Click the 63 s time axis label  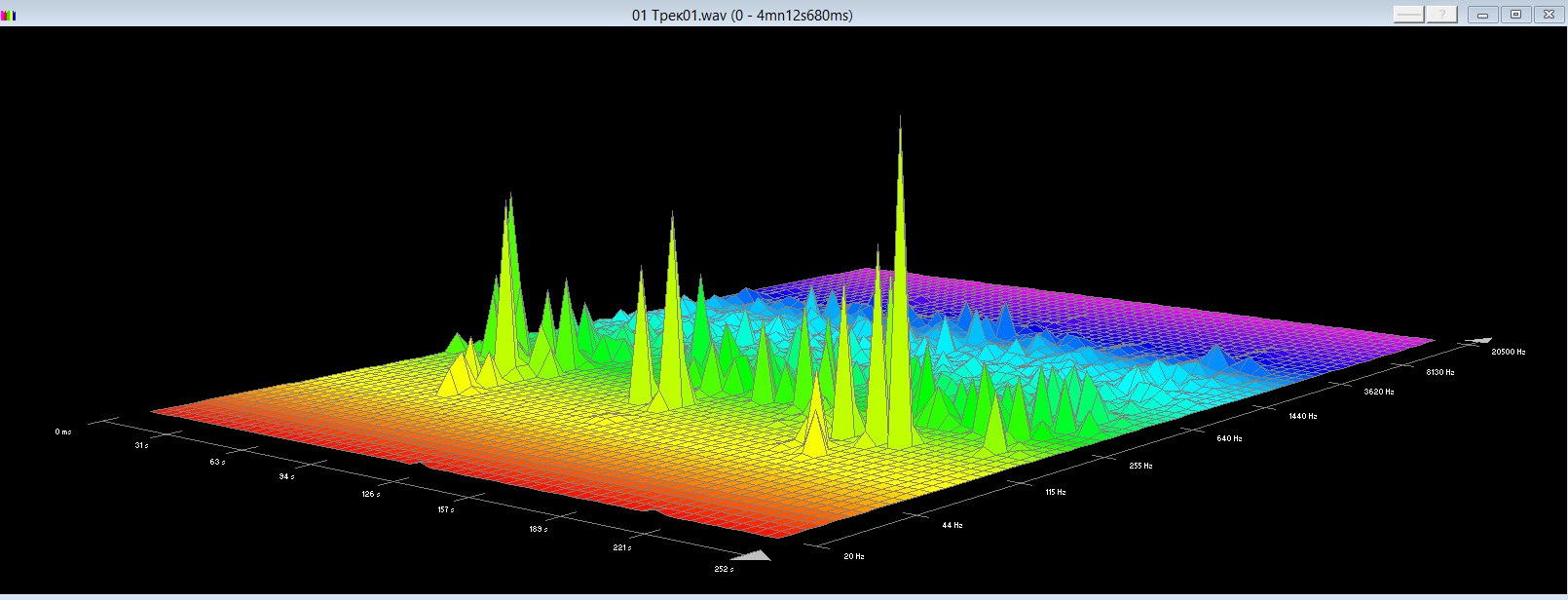point(216,462)
